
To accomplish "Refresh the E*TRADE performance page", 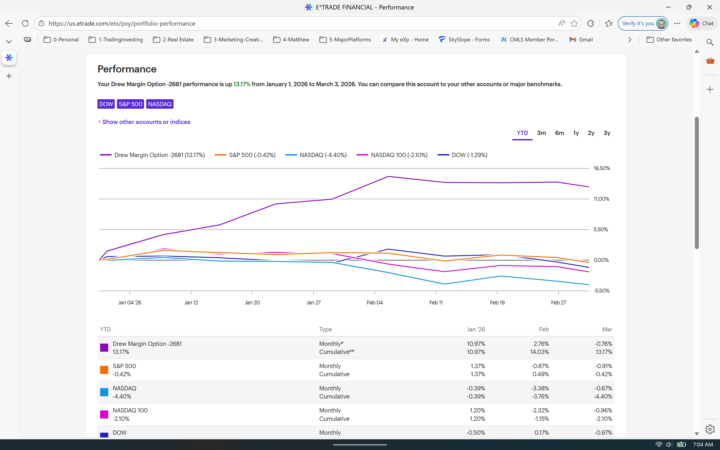I will [x=25, y=23].
